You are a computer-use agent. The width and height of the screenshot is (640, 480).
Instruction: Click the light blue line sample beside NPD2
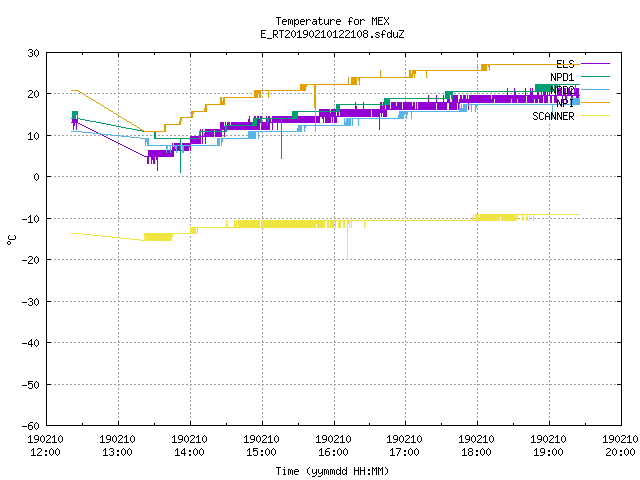(x=595, y=89)
